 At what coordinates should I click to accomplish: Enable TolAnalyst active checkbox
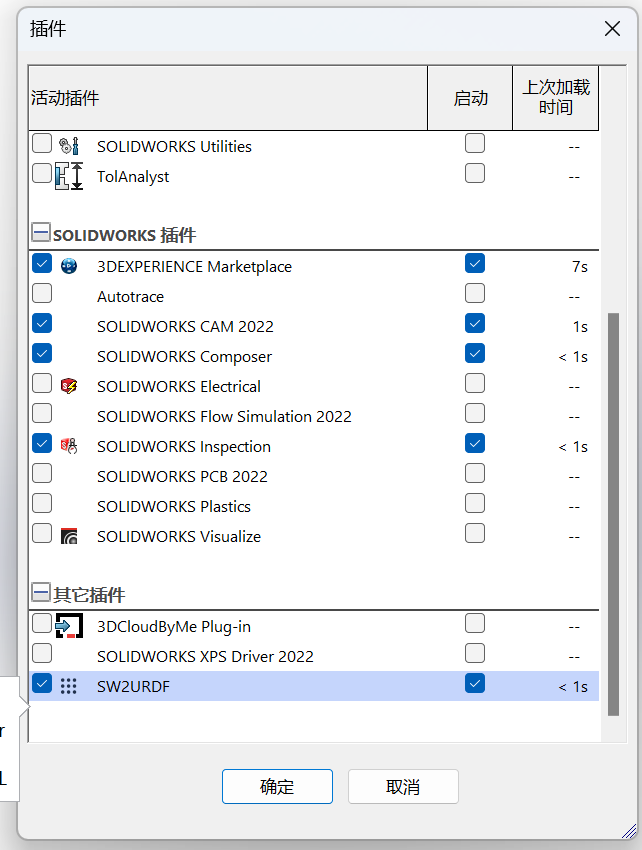tap(42, 173)
